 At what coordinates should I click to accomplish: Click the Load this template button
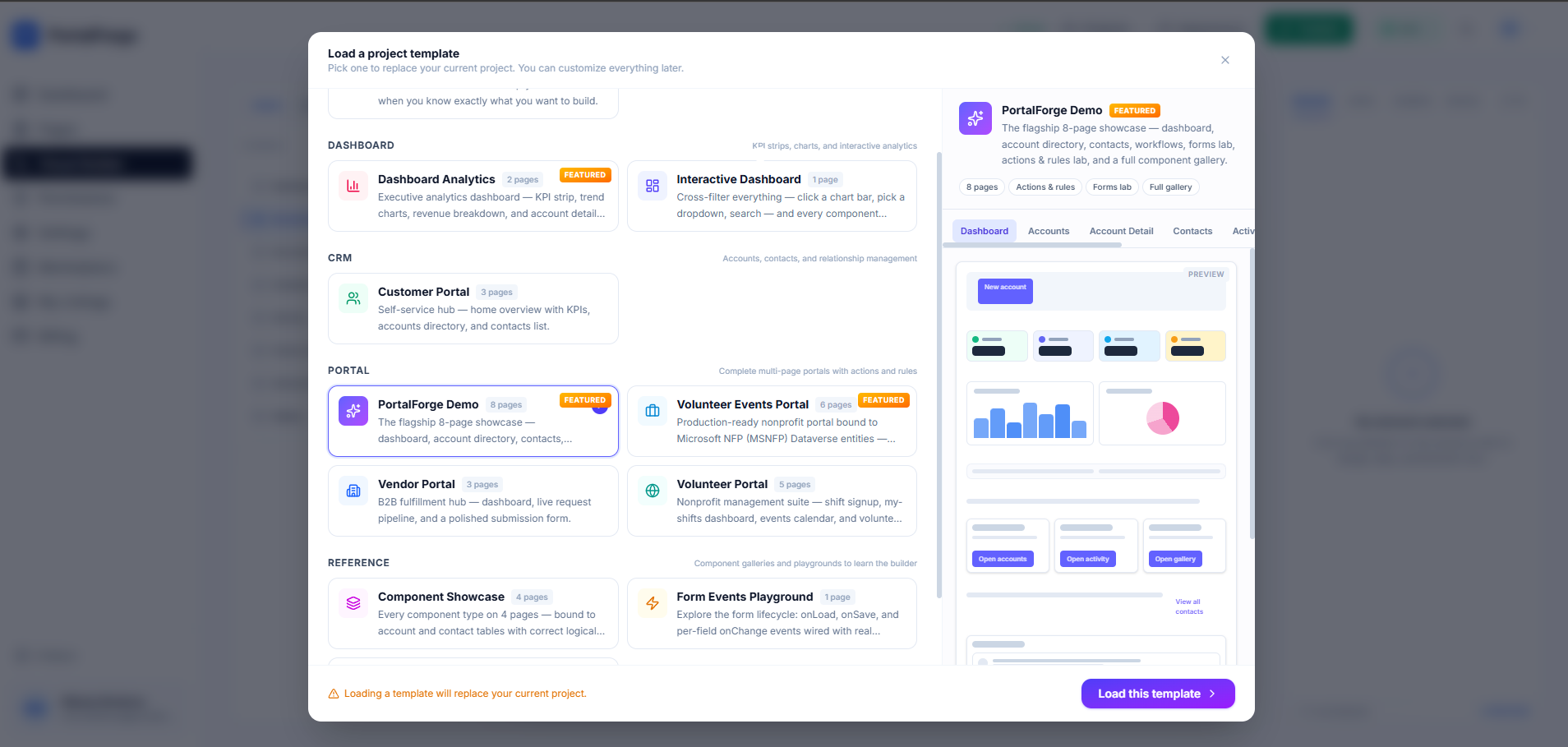click(1157, 693)
